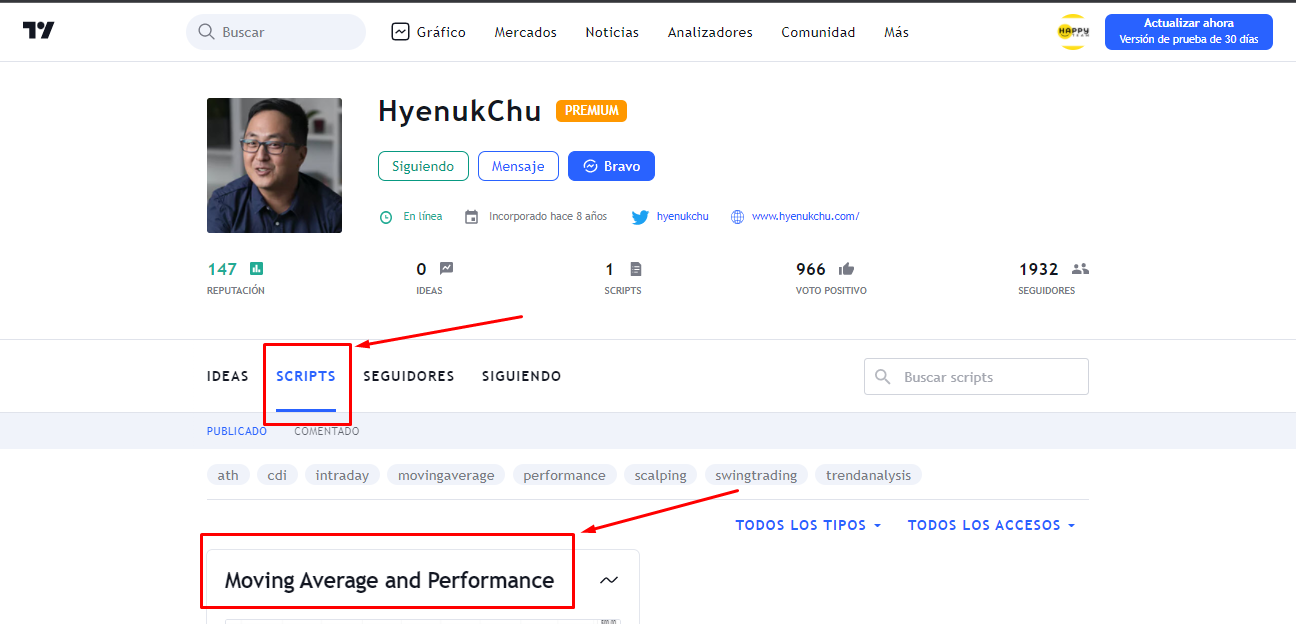This screenshot has height=624, width=1296.
Task: Click the Bravo button
Action: tap(611, 166)
